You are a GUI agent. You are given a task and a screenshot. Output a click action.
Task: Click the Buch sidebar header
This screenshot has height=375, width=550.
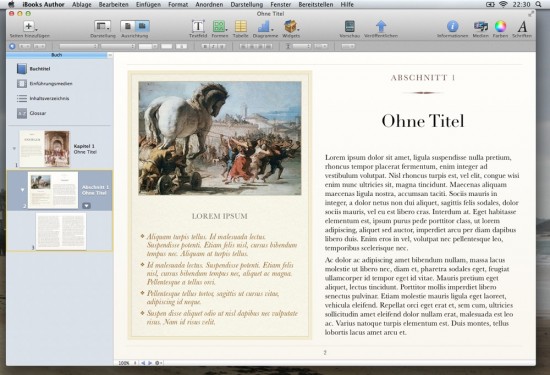[x=57, y=55]
